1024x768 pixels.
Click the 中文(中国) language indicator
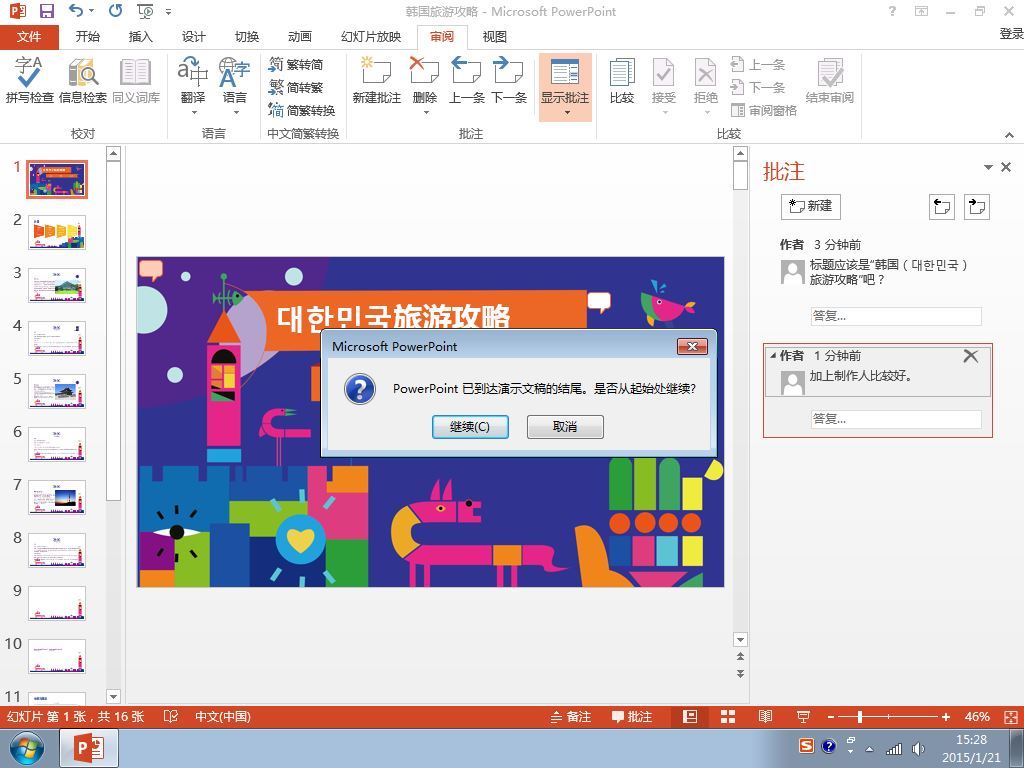(x=223, y=716)
